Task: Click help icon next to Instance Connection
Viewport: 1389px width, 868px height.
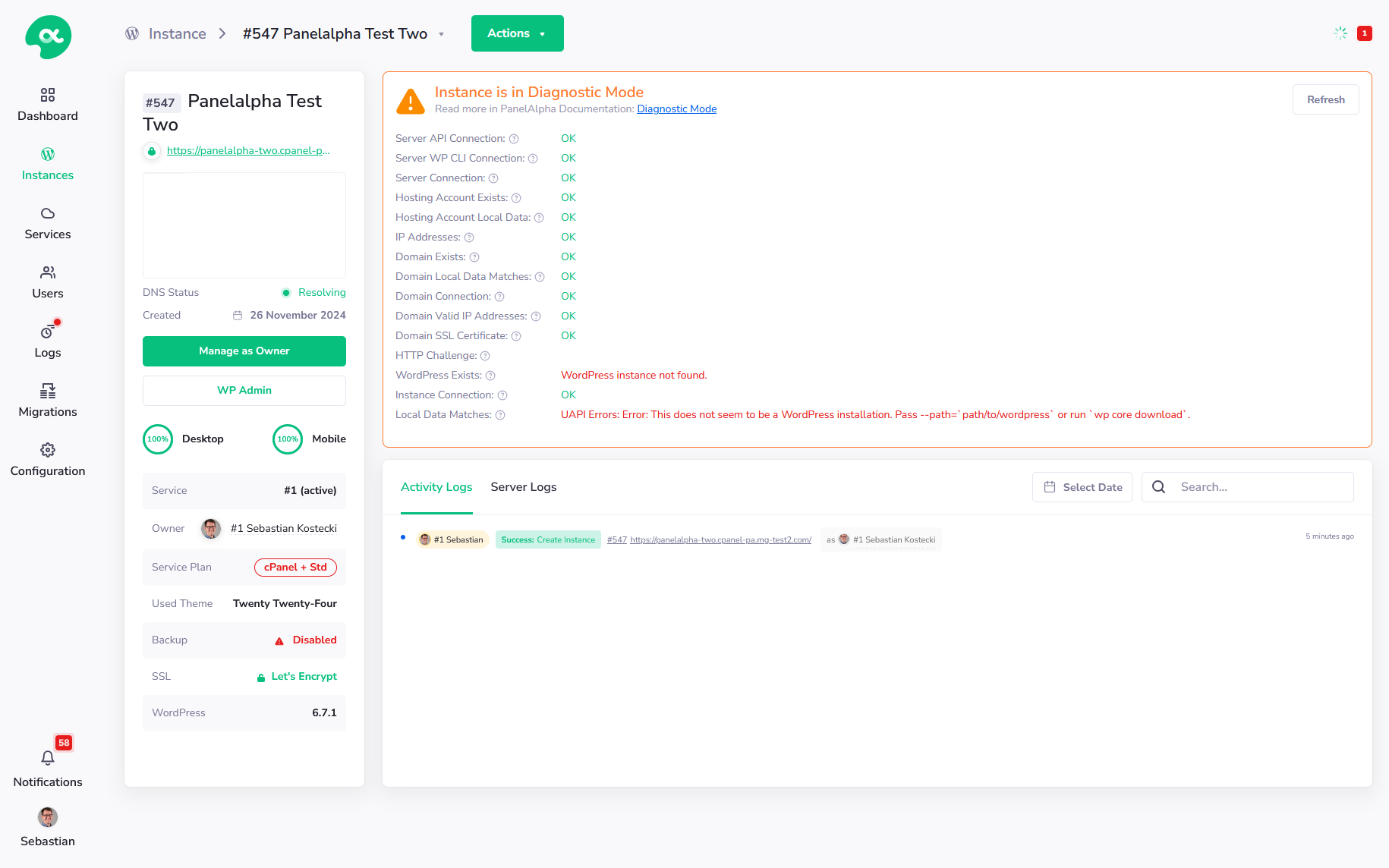Action: coord(502,395)
